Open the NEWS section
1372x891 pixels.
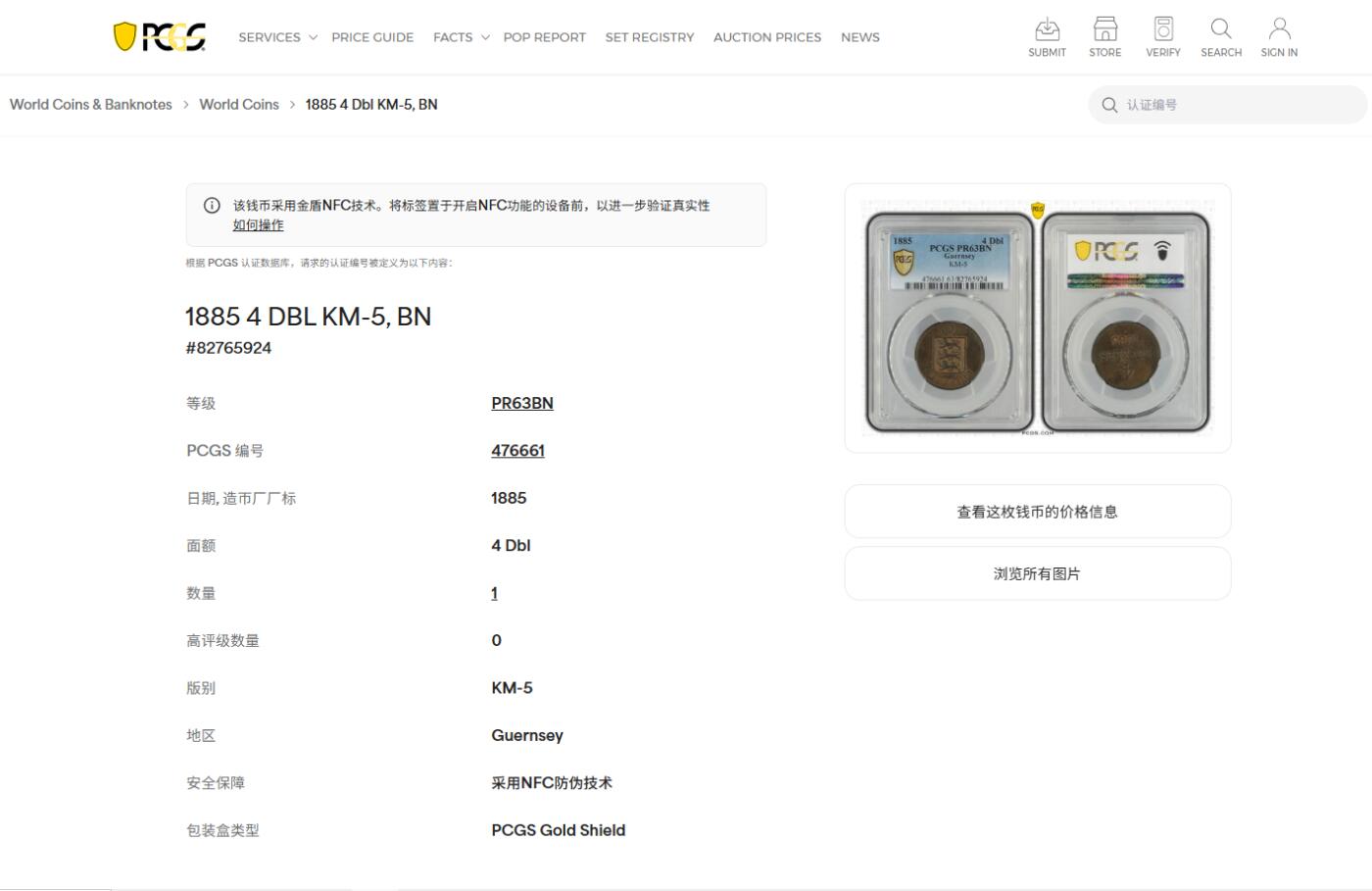click(859, 36)
